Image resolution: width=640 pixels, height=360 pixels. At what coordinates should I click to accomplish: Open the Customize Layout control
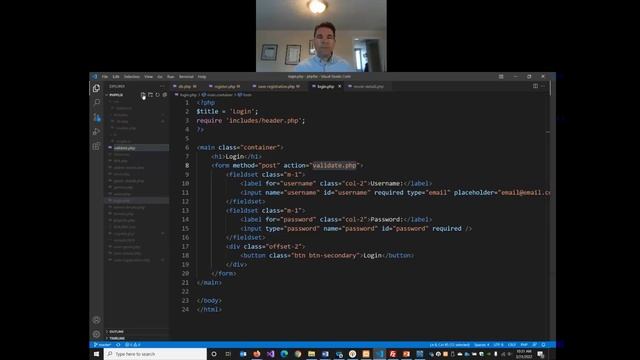click(501, 76)
